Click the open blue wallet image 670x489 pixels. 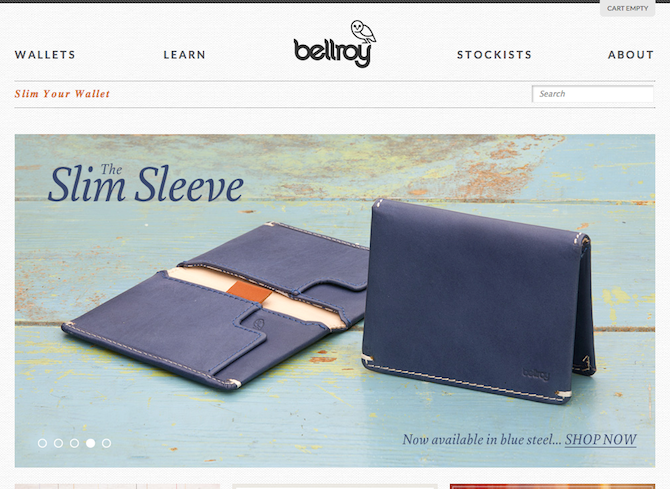(x=215, y=305)
